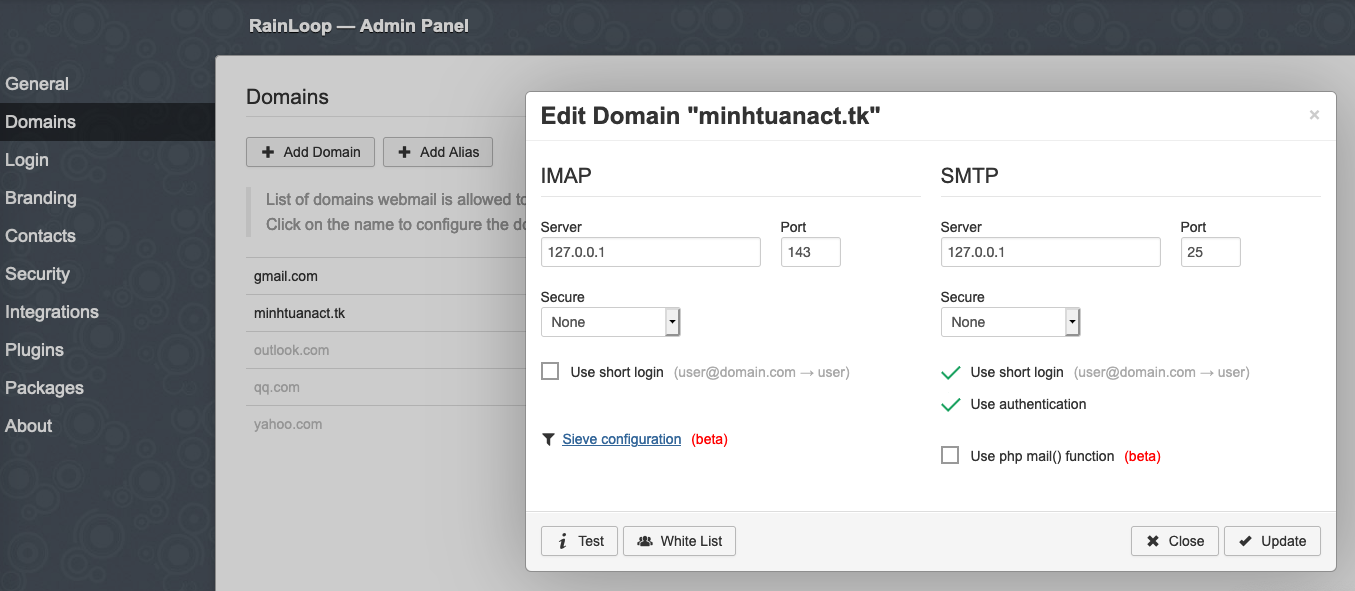Open the IMAP Secure dropdown
The image size is (1355, 591).
click(x=610, y=322)
